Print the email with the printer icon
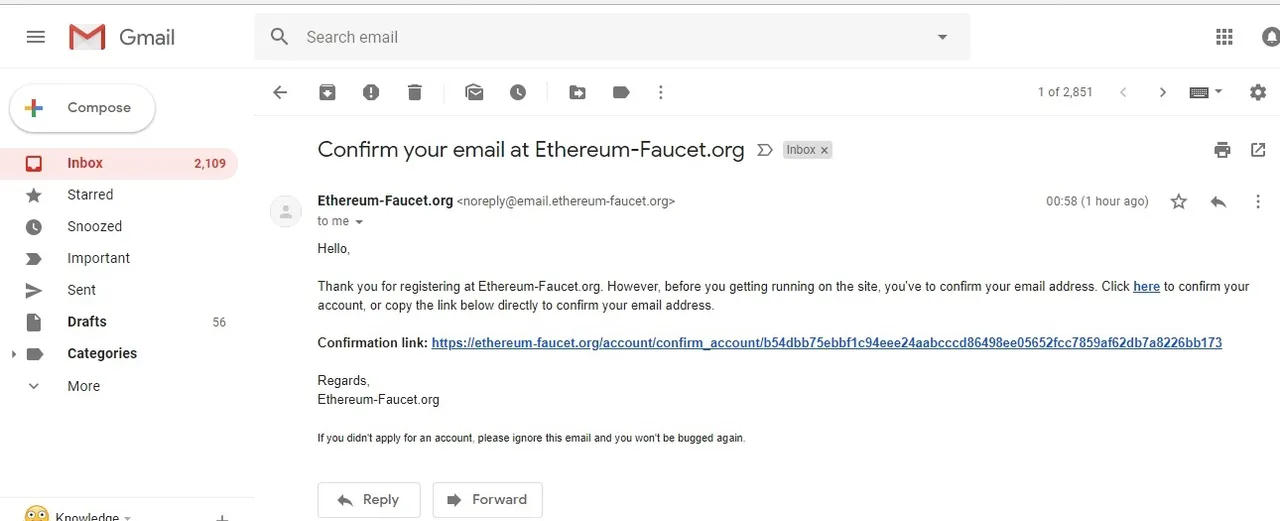This screenshot has width=1280, height=521. 1222,150
